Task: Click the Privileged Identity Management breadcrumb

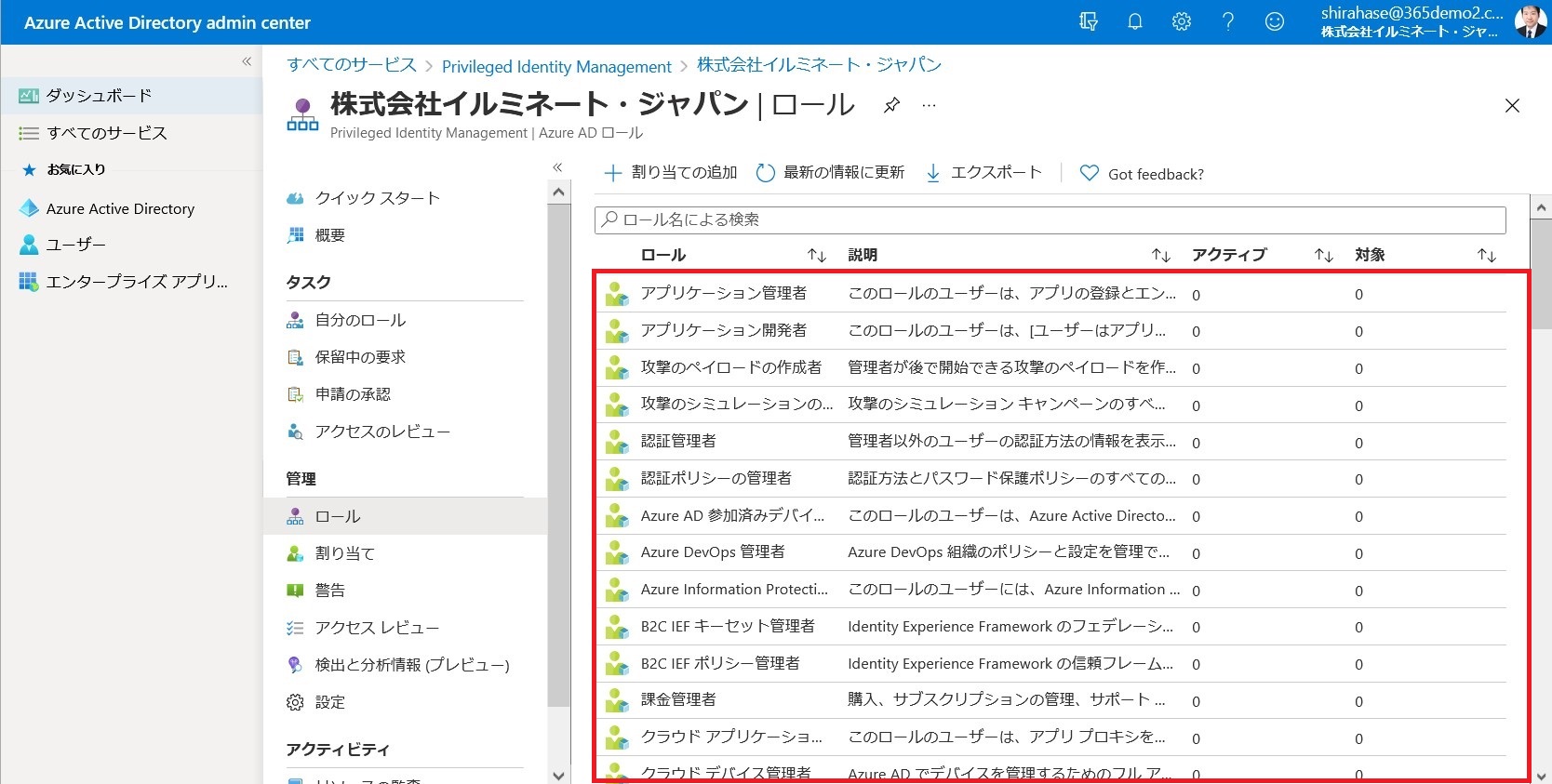Action: tap(556, 66)
